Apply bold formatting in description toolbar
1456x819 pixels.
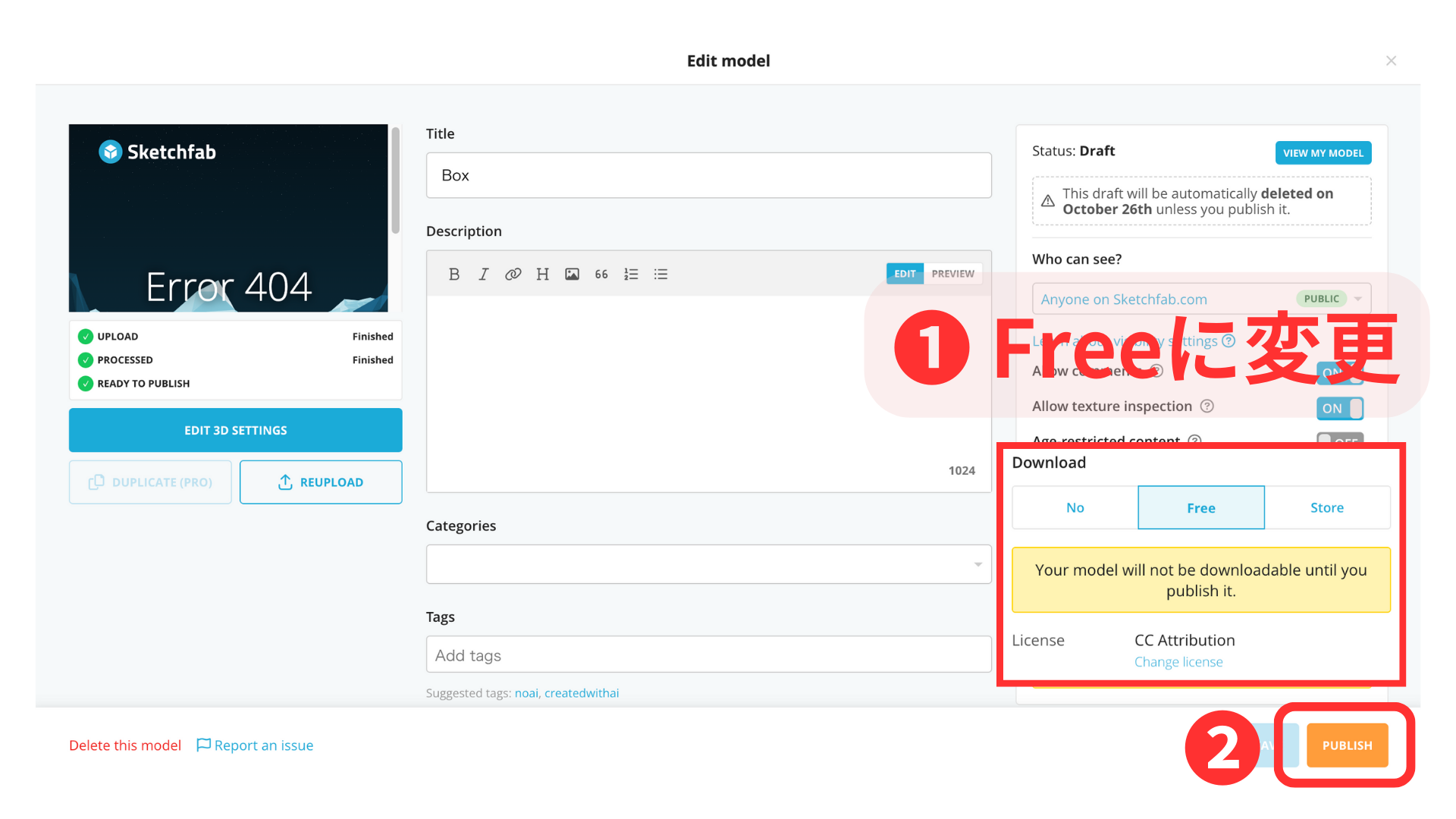tap(453, 274)
